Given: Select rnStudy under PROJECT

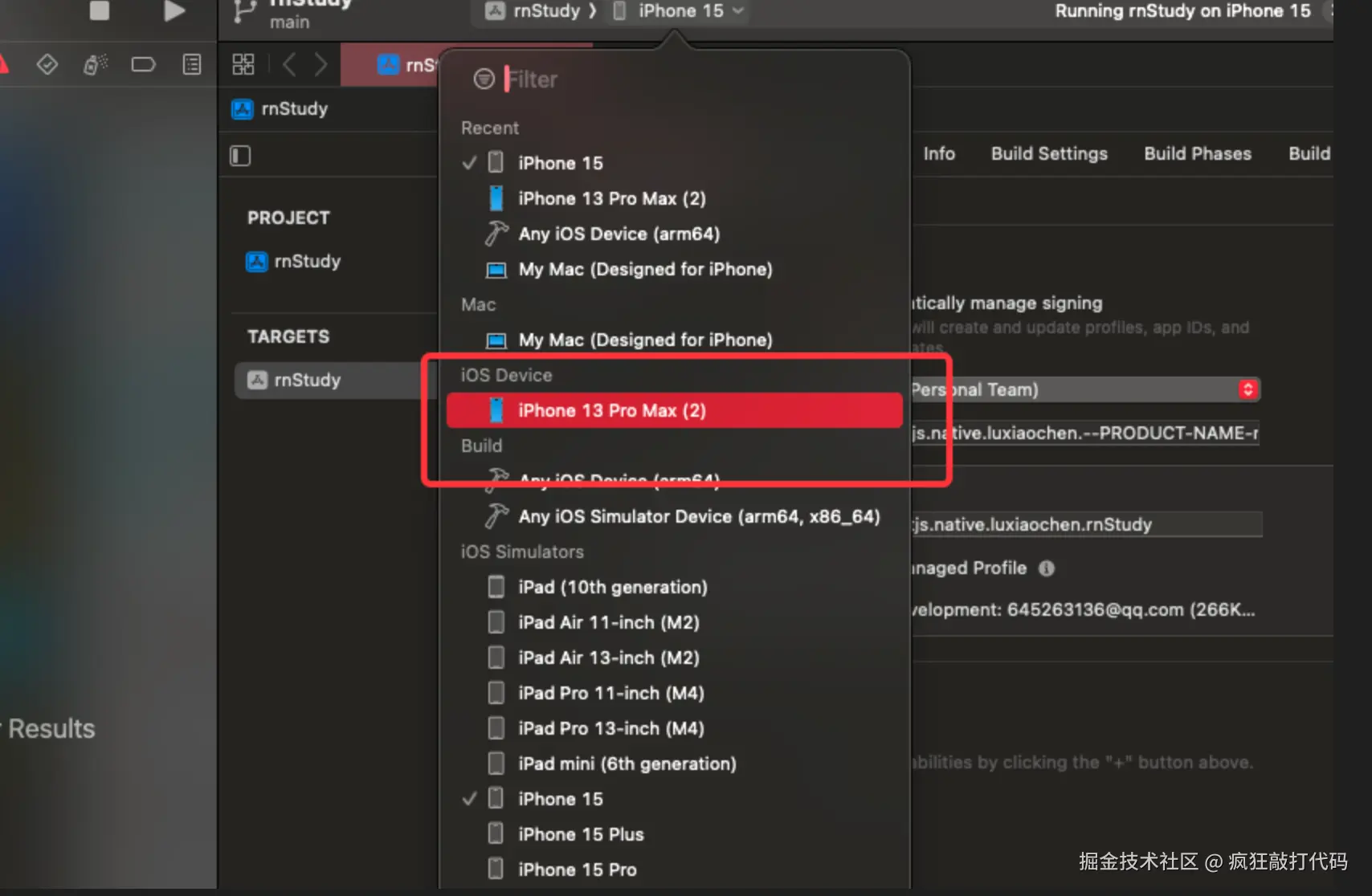Looking at the screenshot, I should coord(293,261).
